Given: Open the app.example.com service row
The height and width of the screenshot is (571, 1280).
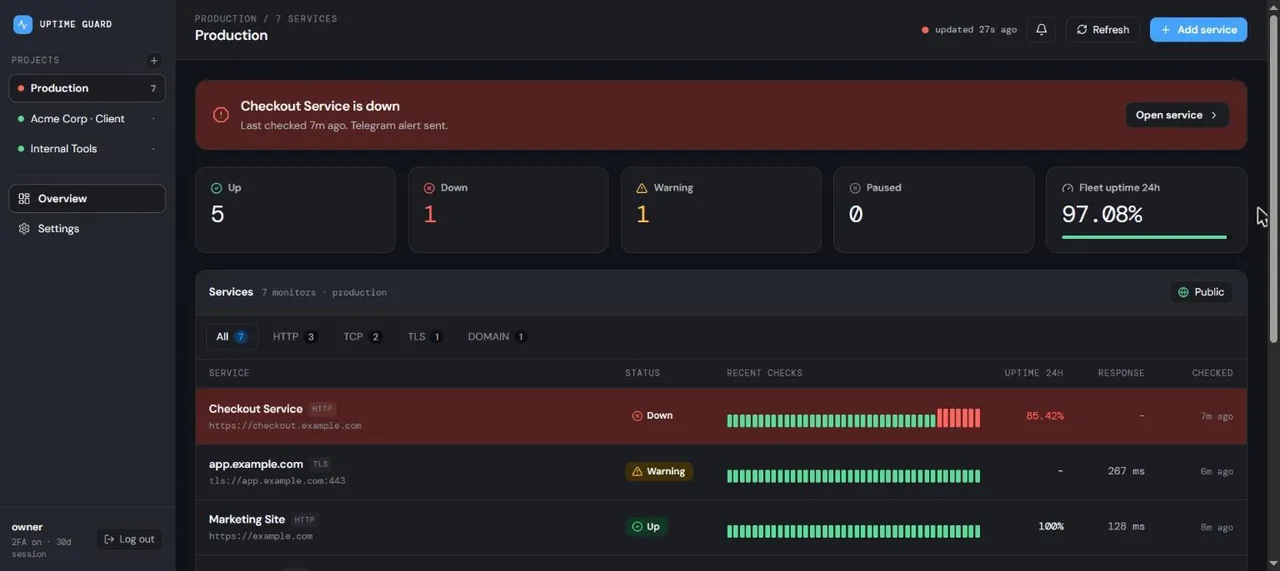Looking at the screenshot, I should [x=721, y=472].
